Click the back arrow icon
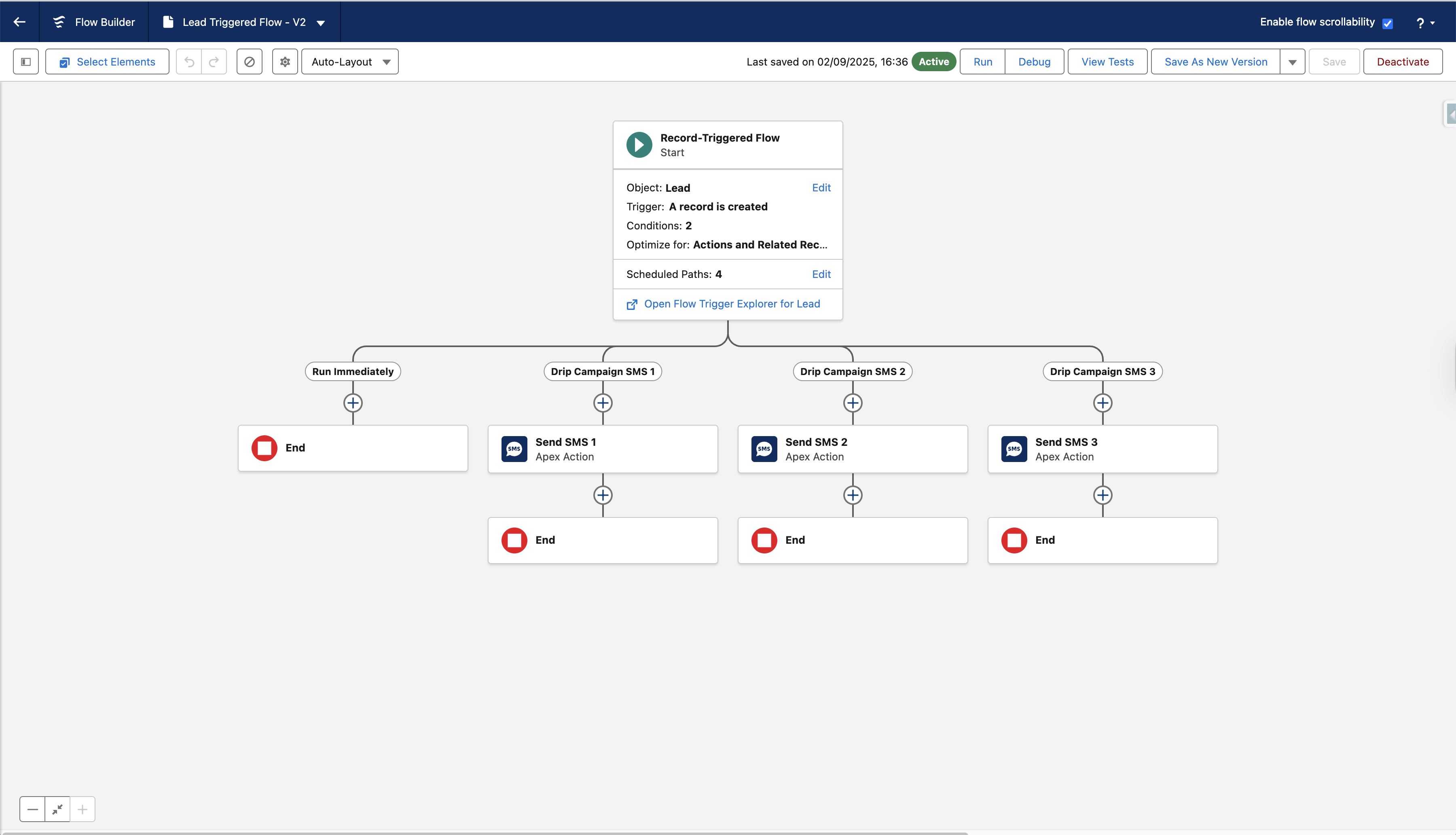The image size is (1456, 835). tap(19, 22)
